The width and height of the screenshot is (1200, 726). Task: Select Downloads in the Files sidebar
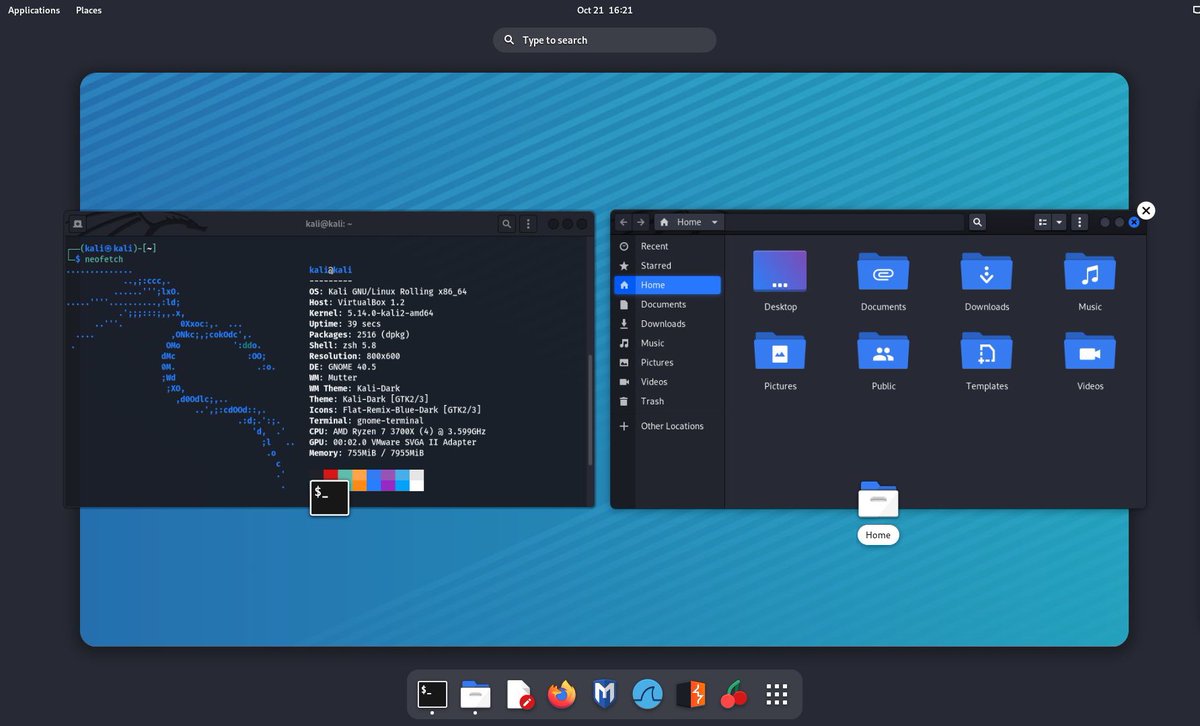668,324
